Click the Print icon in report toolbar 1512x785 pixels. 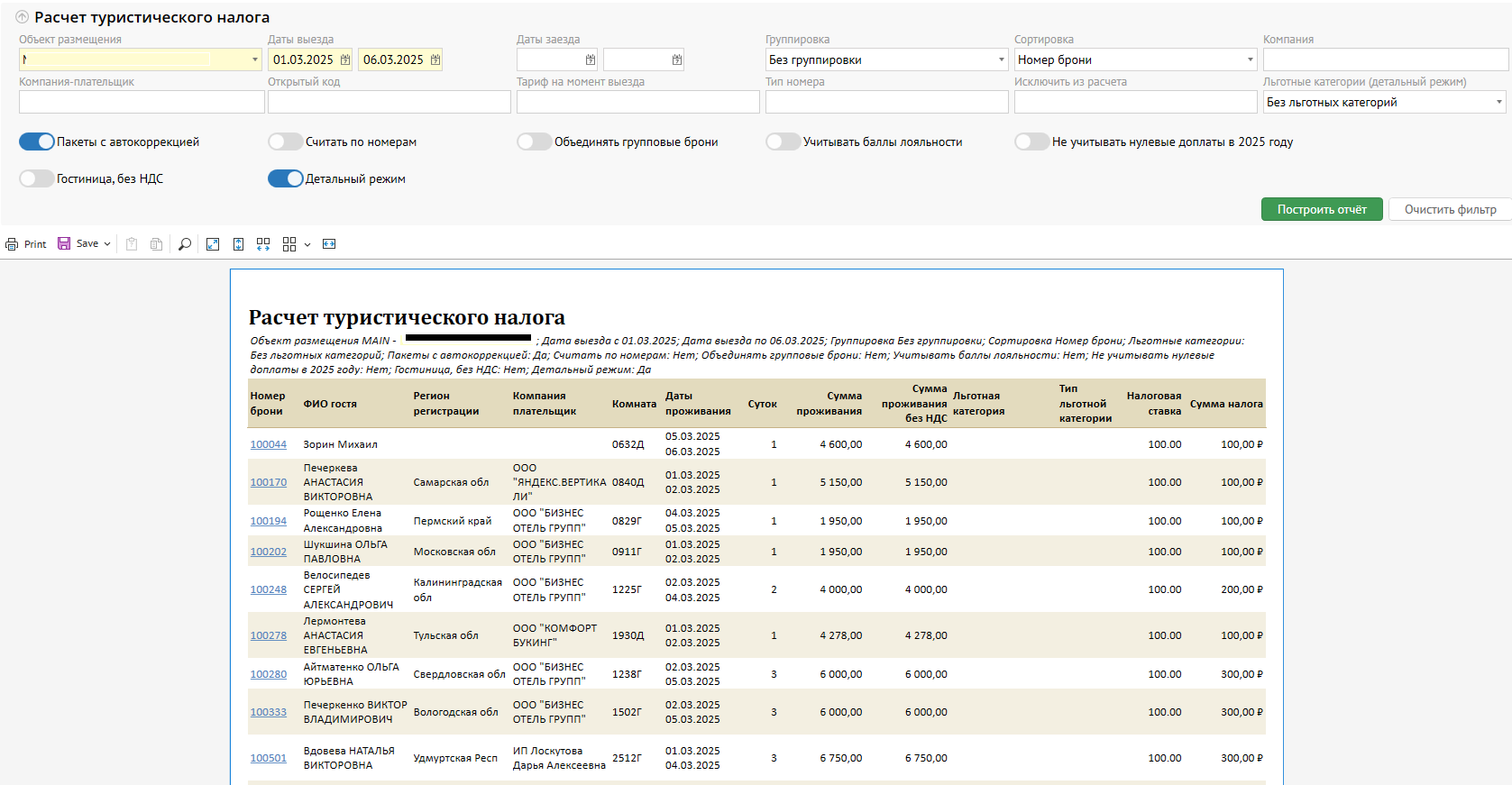point(12,244)
